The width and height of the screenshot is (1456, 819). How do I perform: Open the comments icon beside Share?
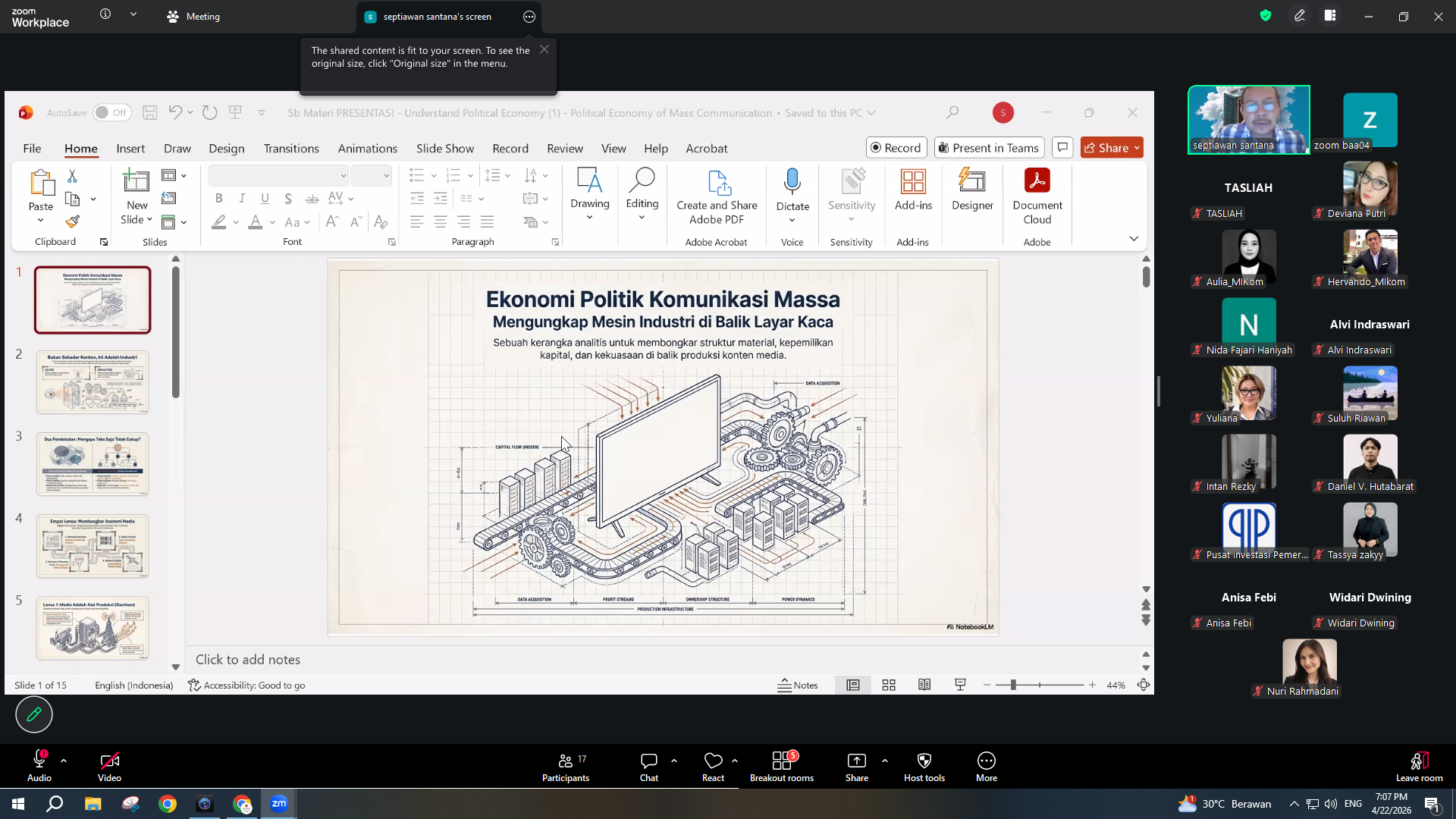1062,148
